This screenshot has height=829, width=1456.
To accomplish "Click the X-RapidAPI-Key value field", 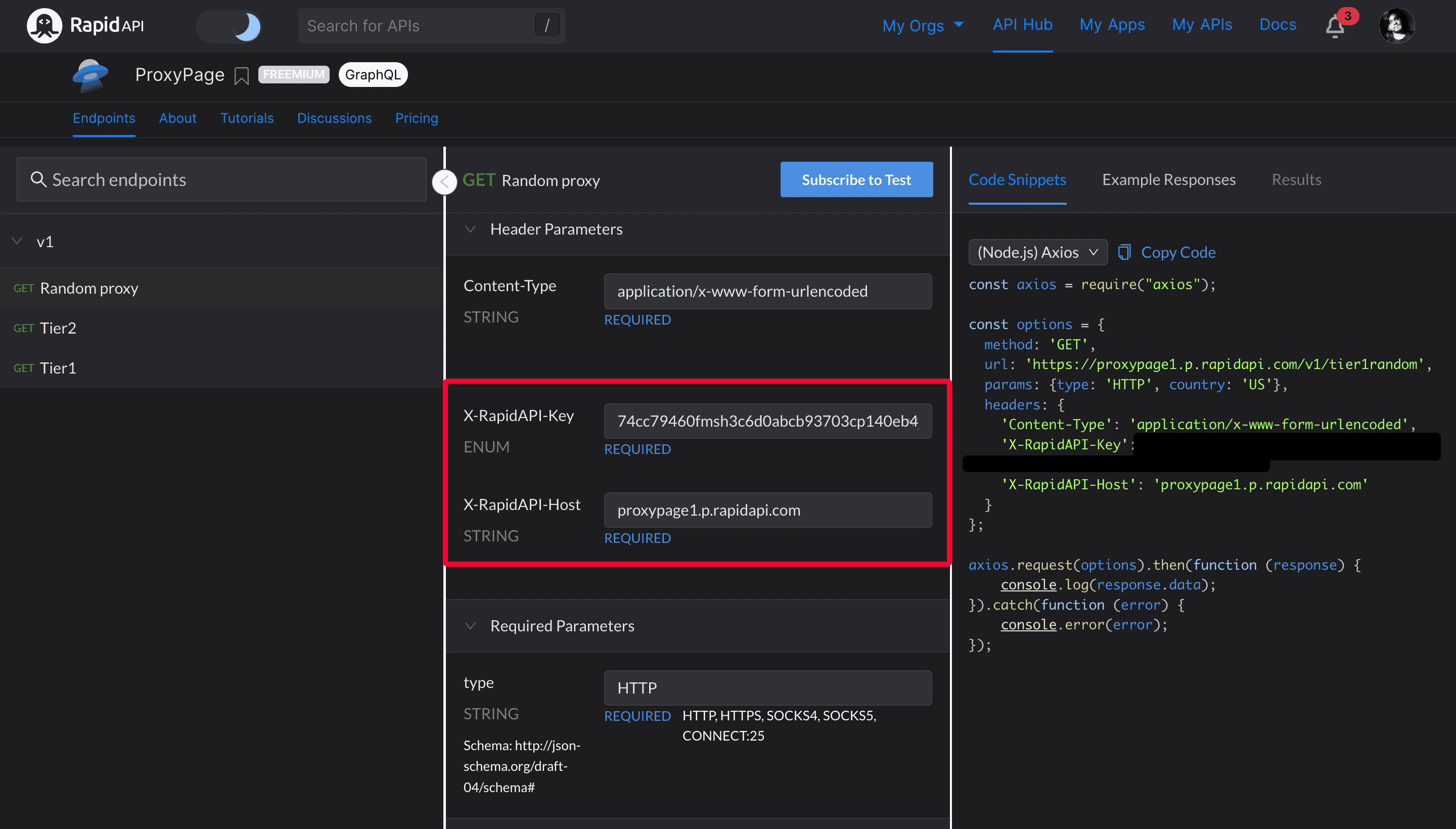I will tap(767, 421).
